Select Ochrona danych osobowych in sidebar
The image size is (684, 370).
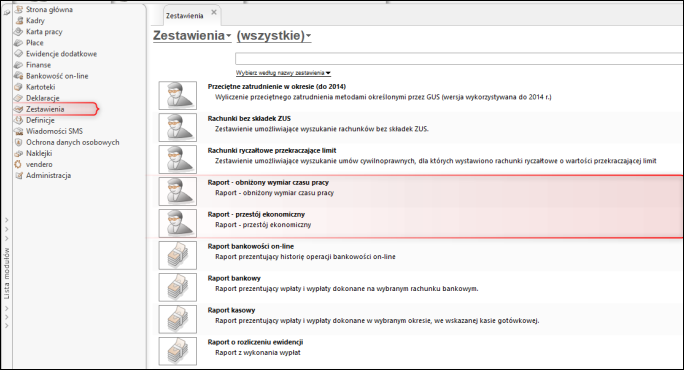pos(72,142)
